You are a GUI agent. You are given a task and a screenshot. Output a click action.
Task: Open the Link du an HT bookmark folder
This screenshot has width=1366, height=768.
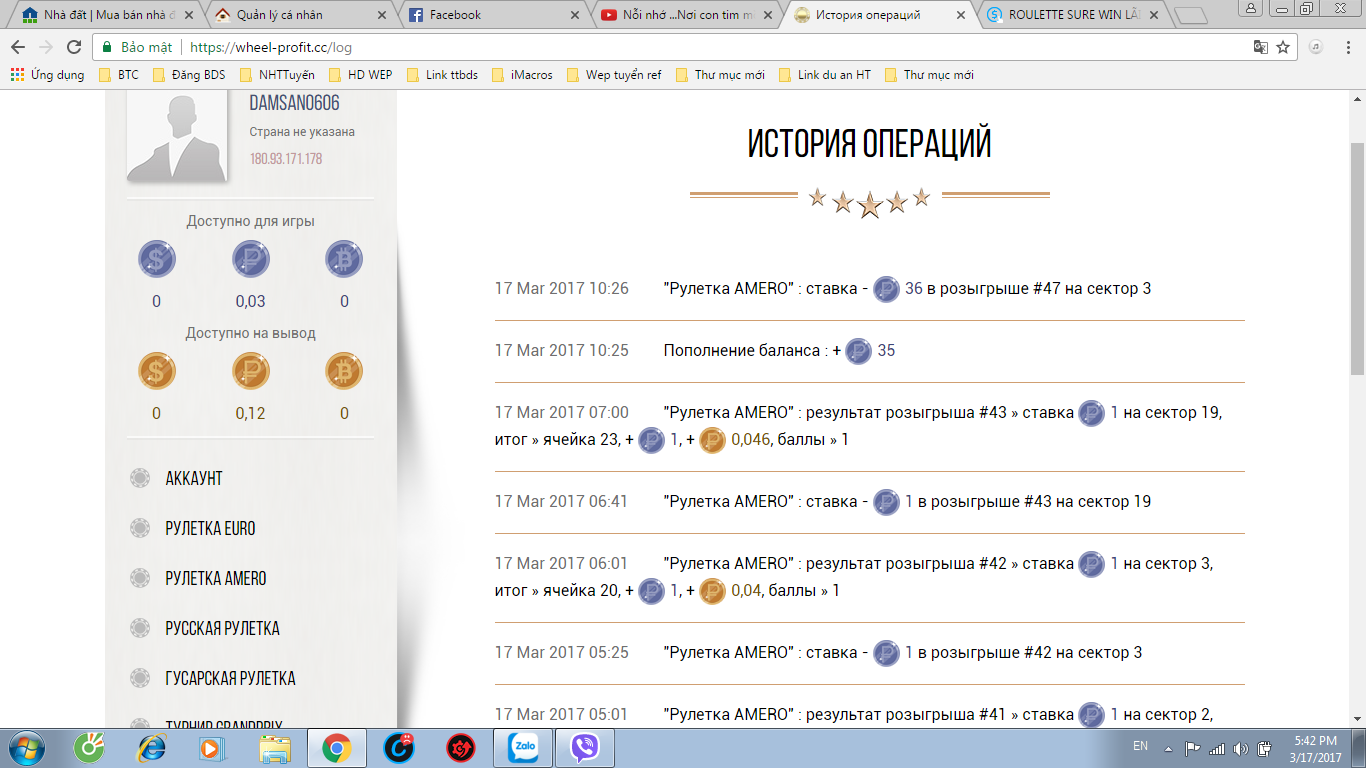point(824,75)
